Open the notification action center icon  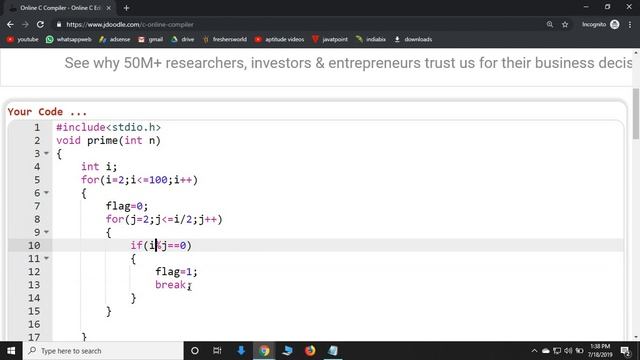[625, 351]
